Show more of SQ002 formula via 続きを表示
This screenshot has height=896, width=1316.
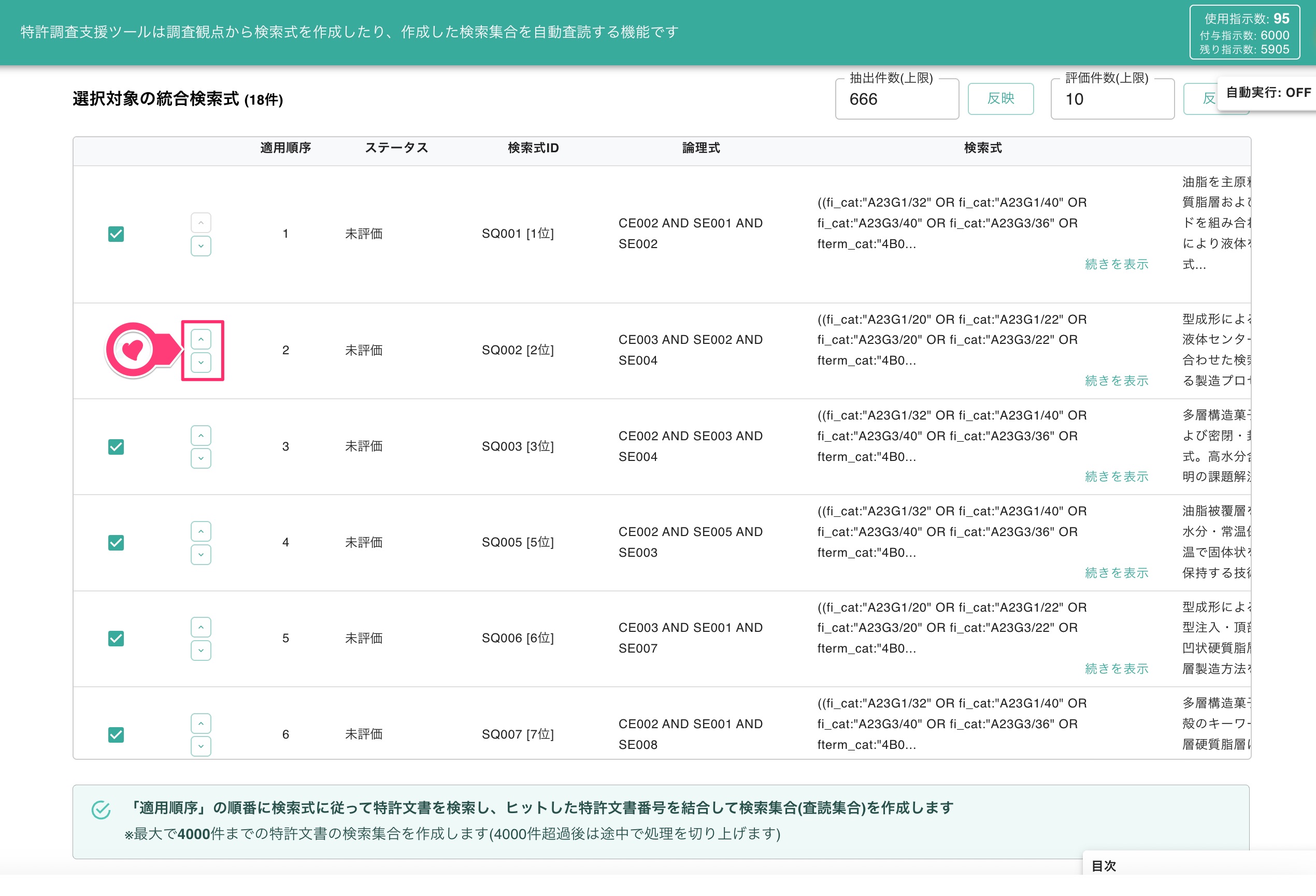tap(1116, 381)
